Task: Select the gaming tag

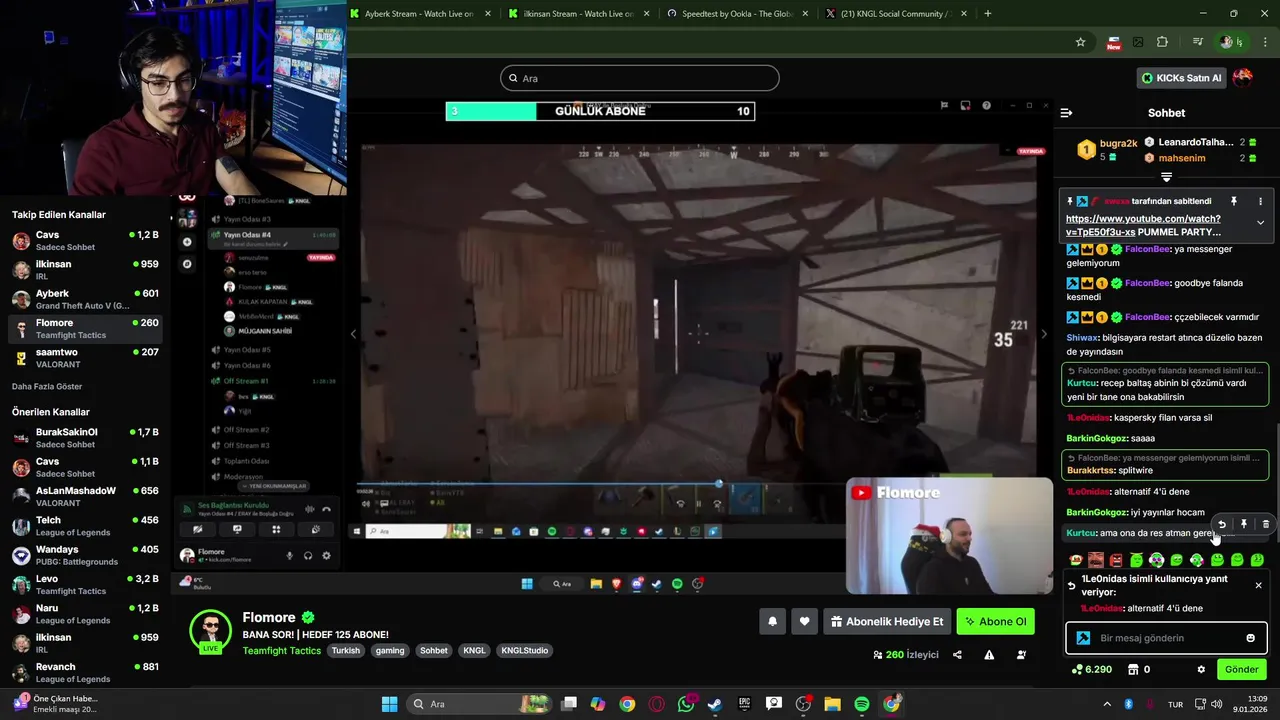Action: (x=390, y=650)
